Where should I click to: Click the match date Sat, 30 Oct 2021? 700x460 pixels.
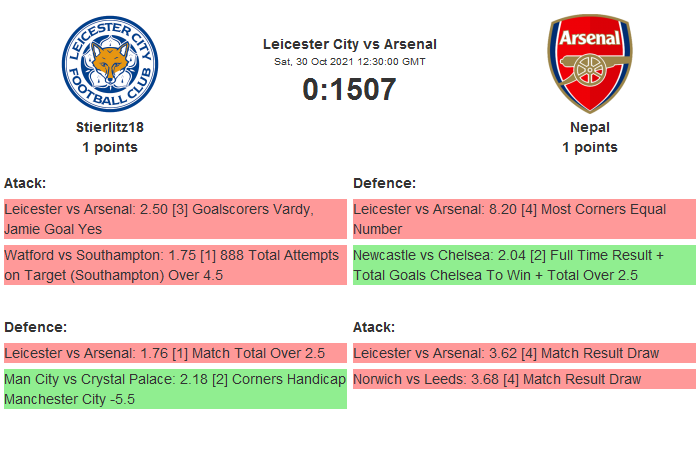[349, 62]
